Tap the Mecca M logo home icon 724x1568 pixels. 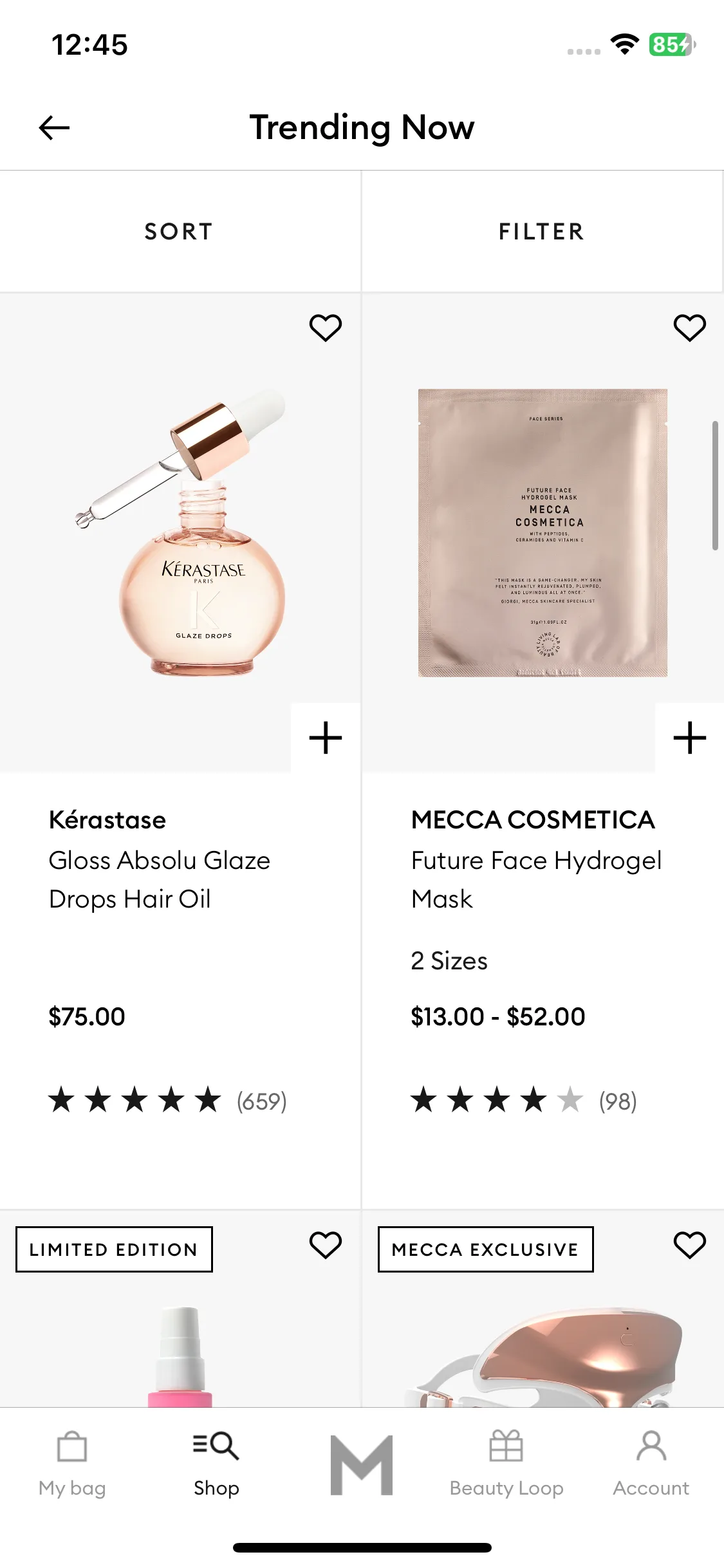point(362,1465)
